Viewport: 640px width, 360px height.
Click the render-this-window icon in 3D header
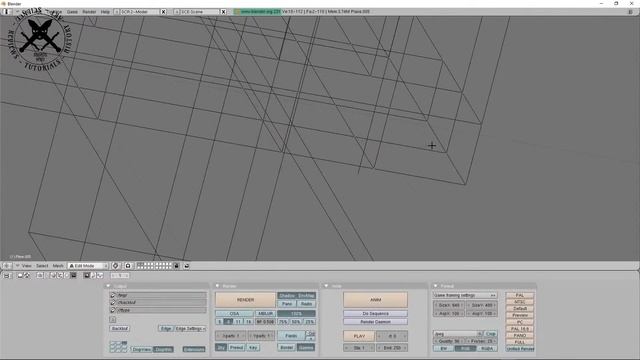pyautogui.click(x=187, y=266)
